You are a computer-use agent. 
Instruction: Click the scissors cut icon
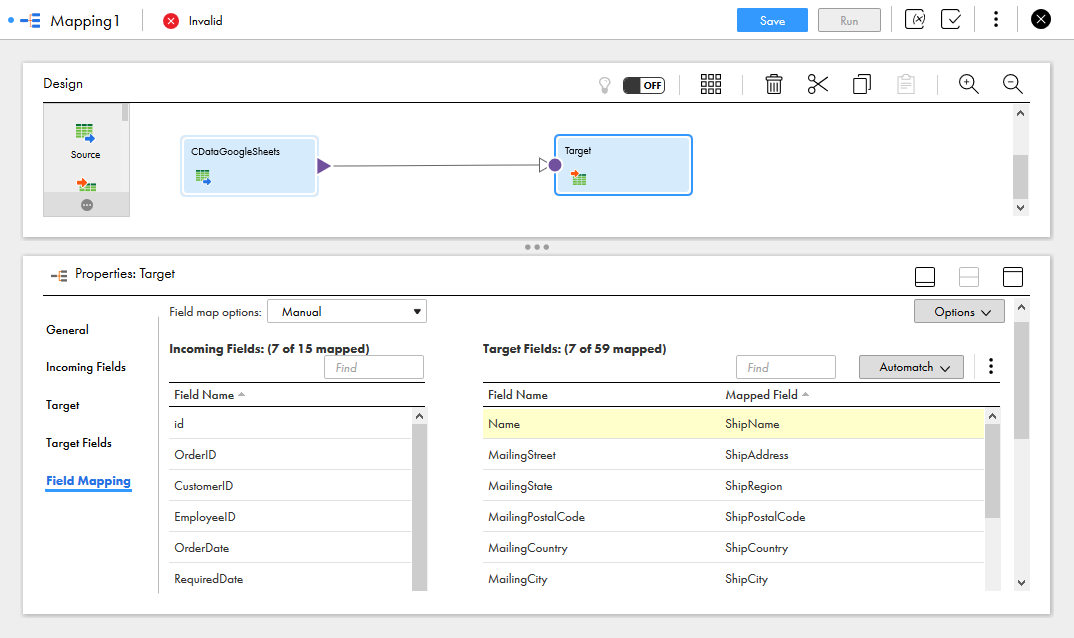[x=818, y=85]
